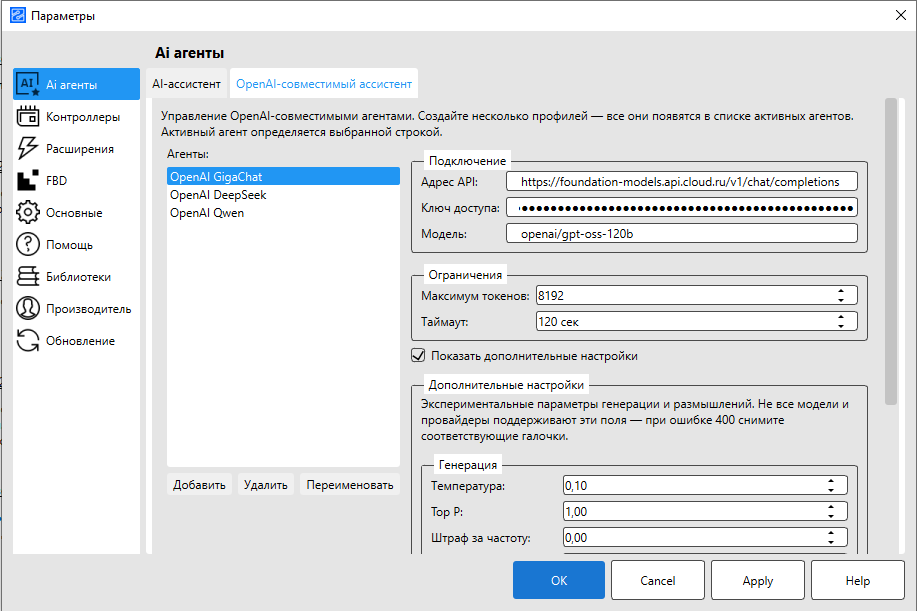This screenshot has width=917, height=611.
Task: Open the Библиотеки stacked books icon
Action: (27, 277)
